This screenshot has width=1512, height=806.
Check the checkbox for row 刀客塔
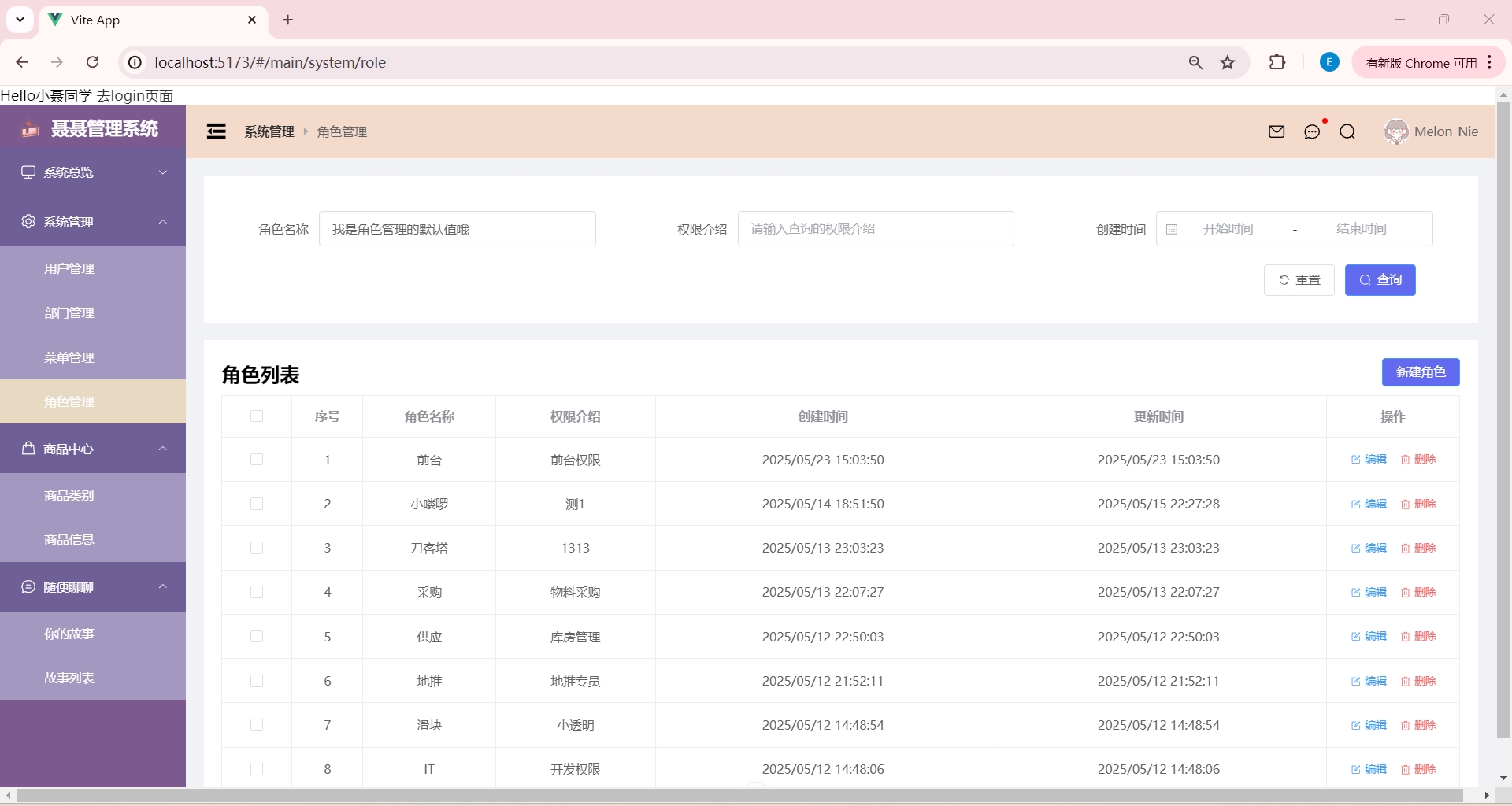pos(257,548)
